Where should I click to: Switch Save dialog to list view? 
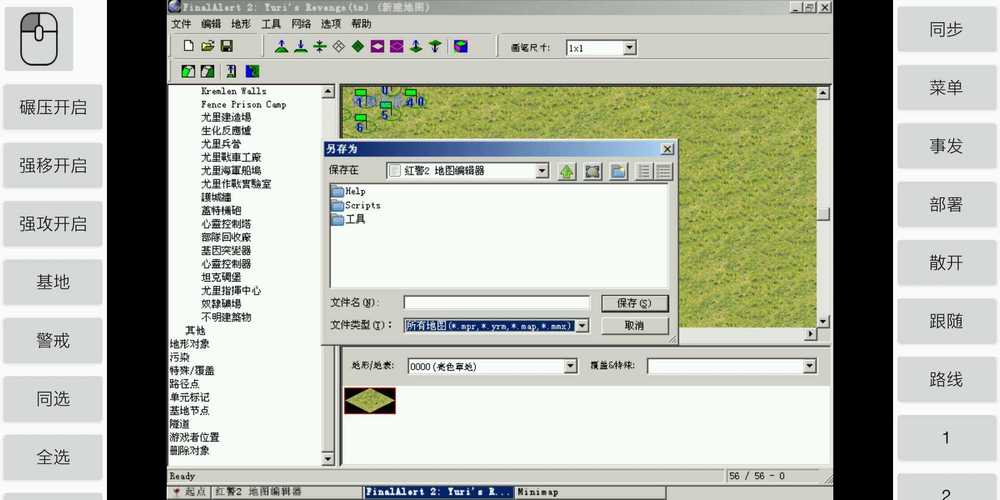point(645,172)
